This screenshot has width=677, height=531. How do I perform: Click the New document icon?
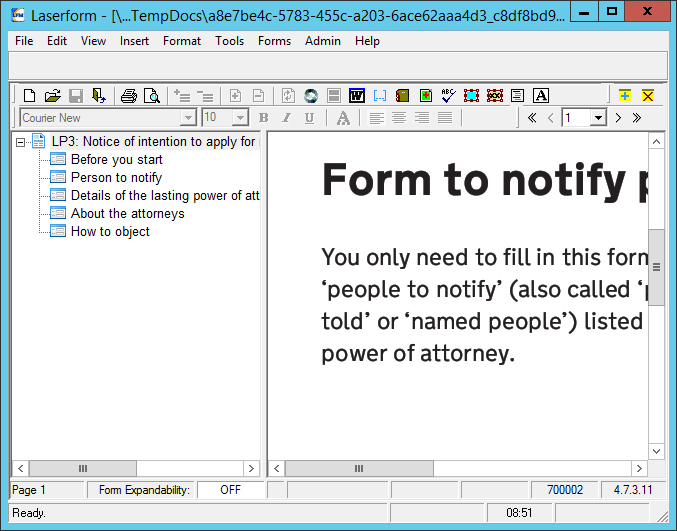point(30,96)
